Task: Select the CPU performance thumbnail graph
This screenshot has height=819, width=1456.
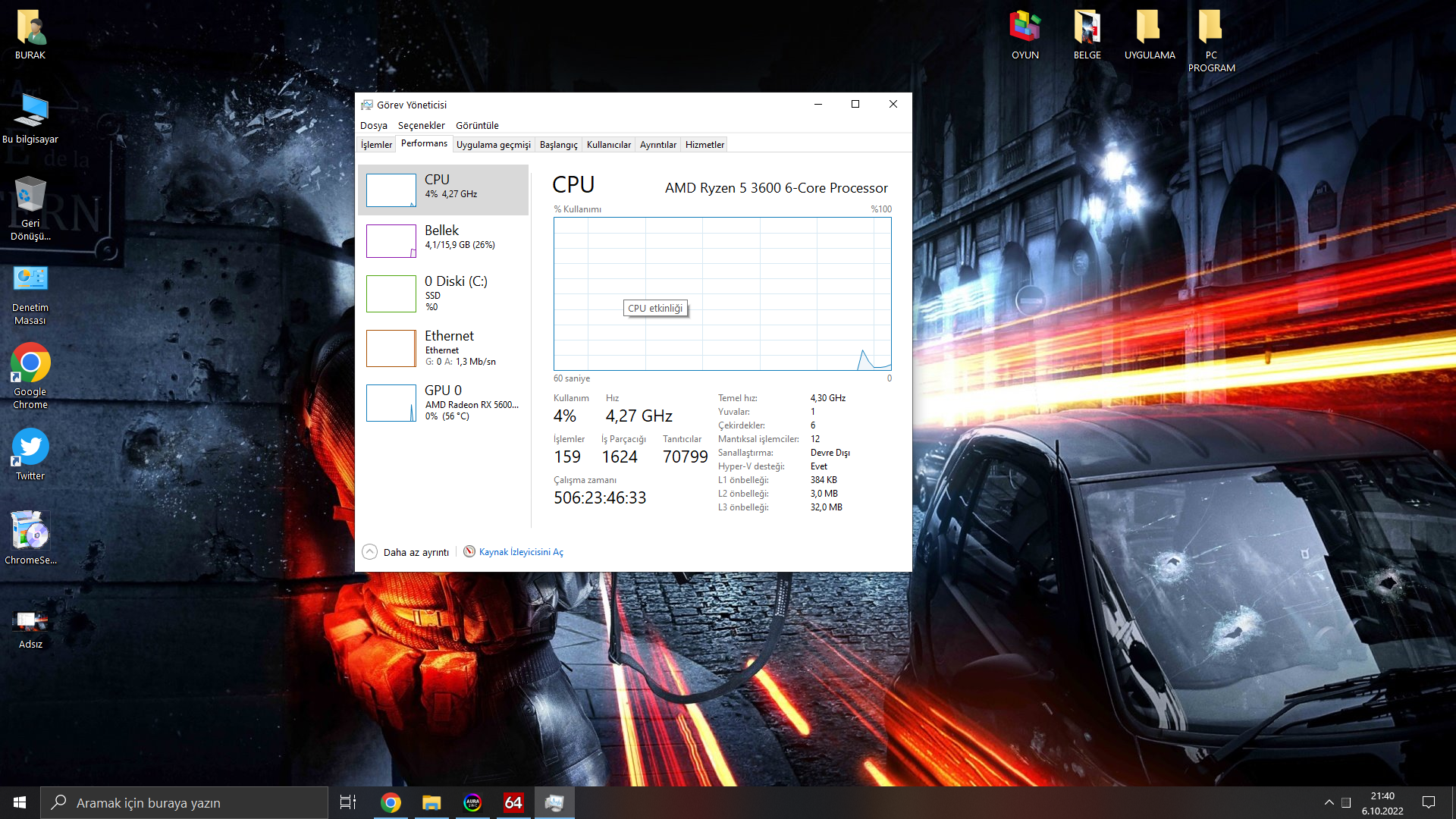Action: [x=391, y=190]
